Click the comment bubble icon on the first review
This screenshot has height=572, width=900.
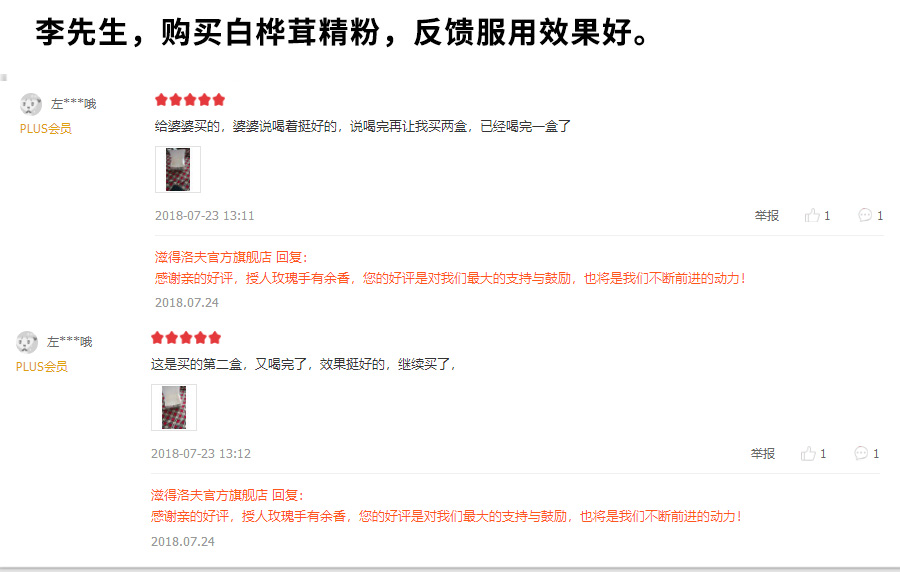pos(864,215)
